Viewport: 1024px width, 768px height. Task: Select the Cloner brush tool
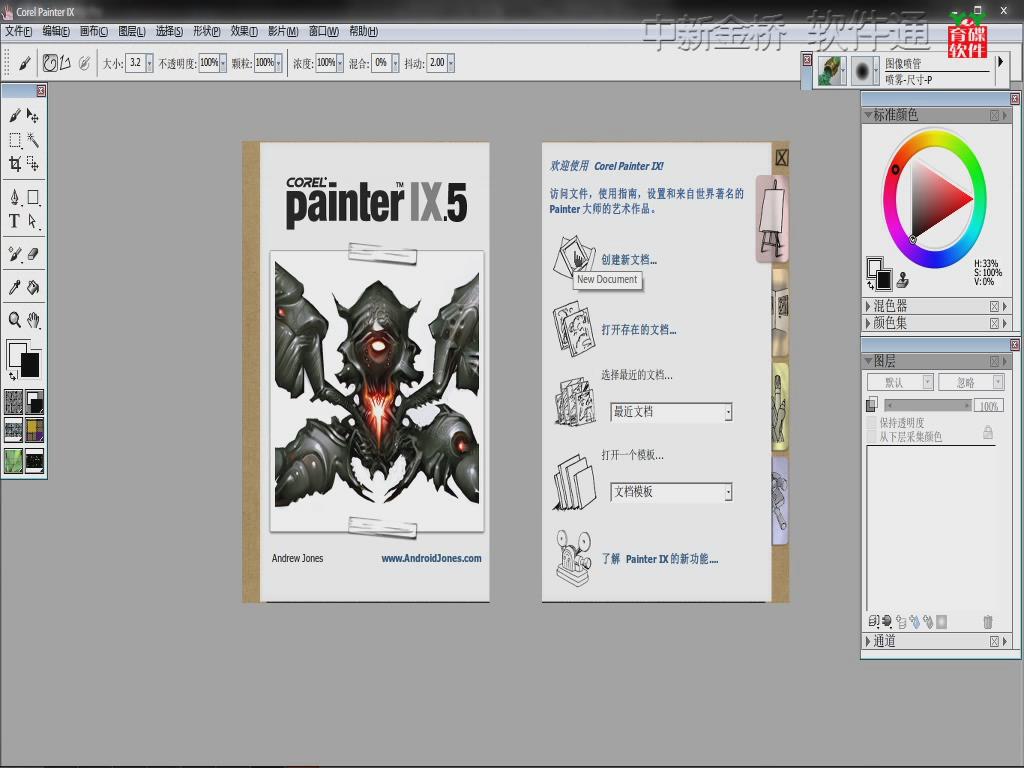tap(14, 254)
